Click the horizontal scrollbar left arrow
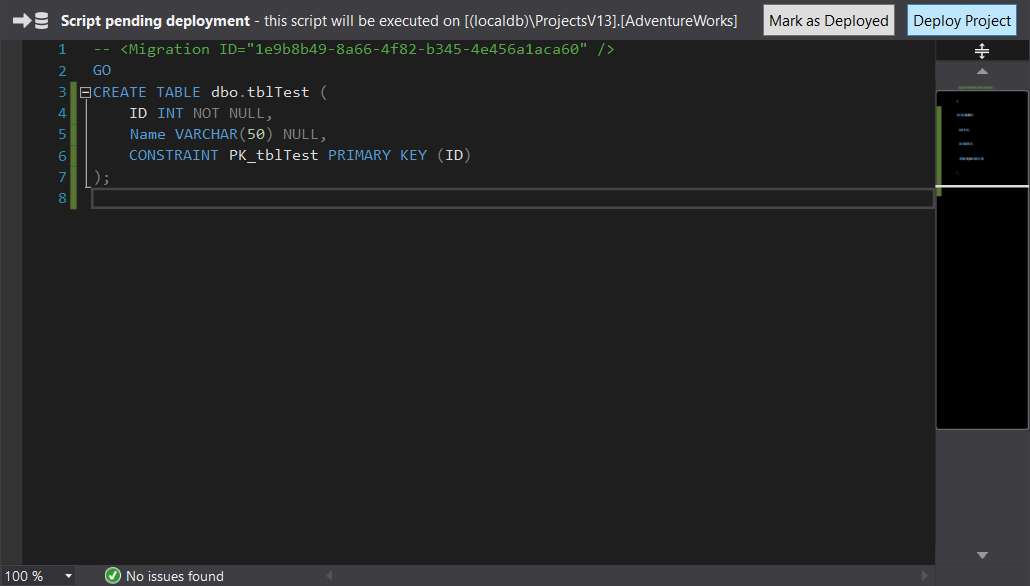This screenshot has width=1030, height=586. pyautogui.click(x=328, y=576)
